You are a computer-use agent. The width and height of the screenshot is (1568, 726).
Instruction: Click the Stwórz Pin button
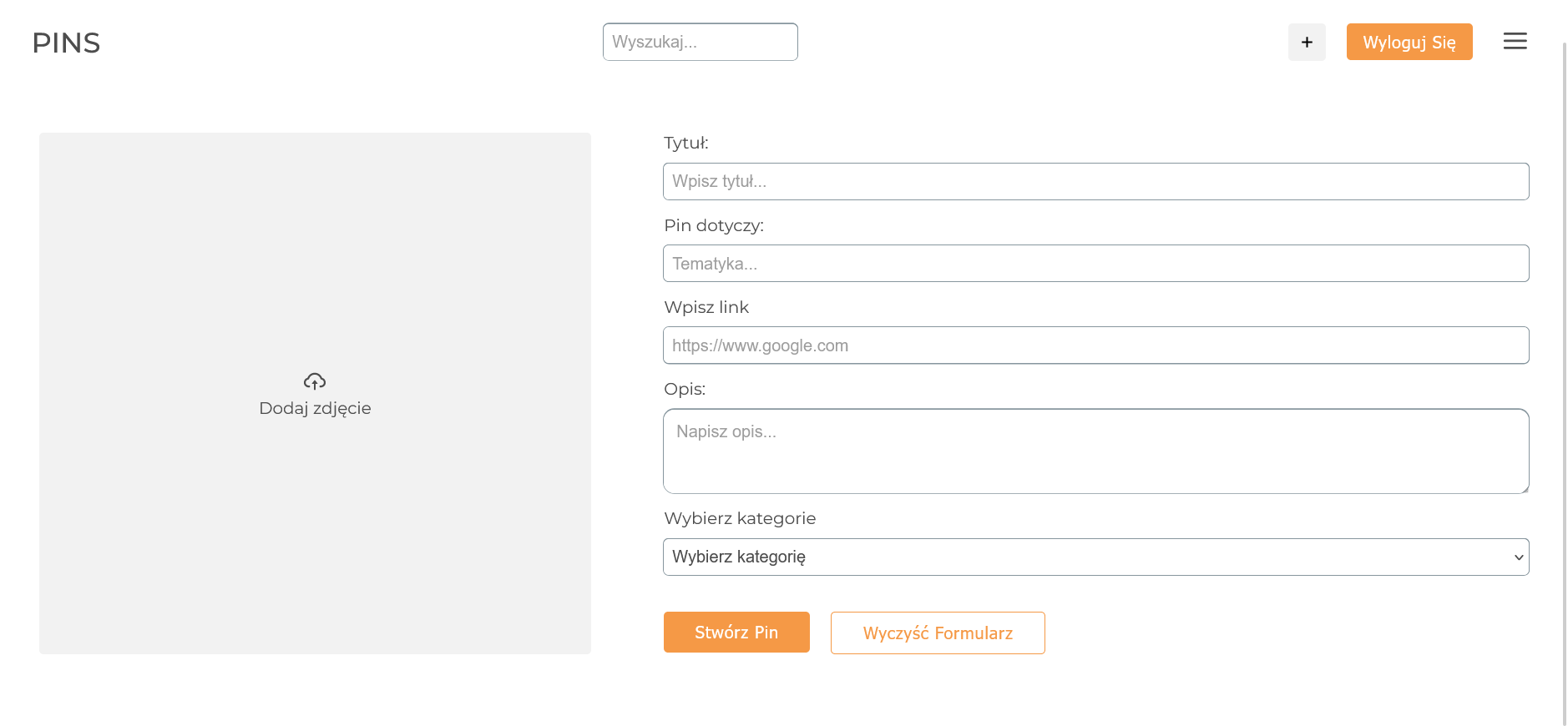[x=736, y=632]
